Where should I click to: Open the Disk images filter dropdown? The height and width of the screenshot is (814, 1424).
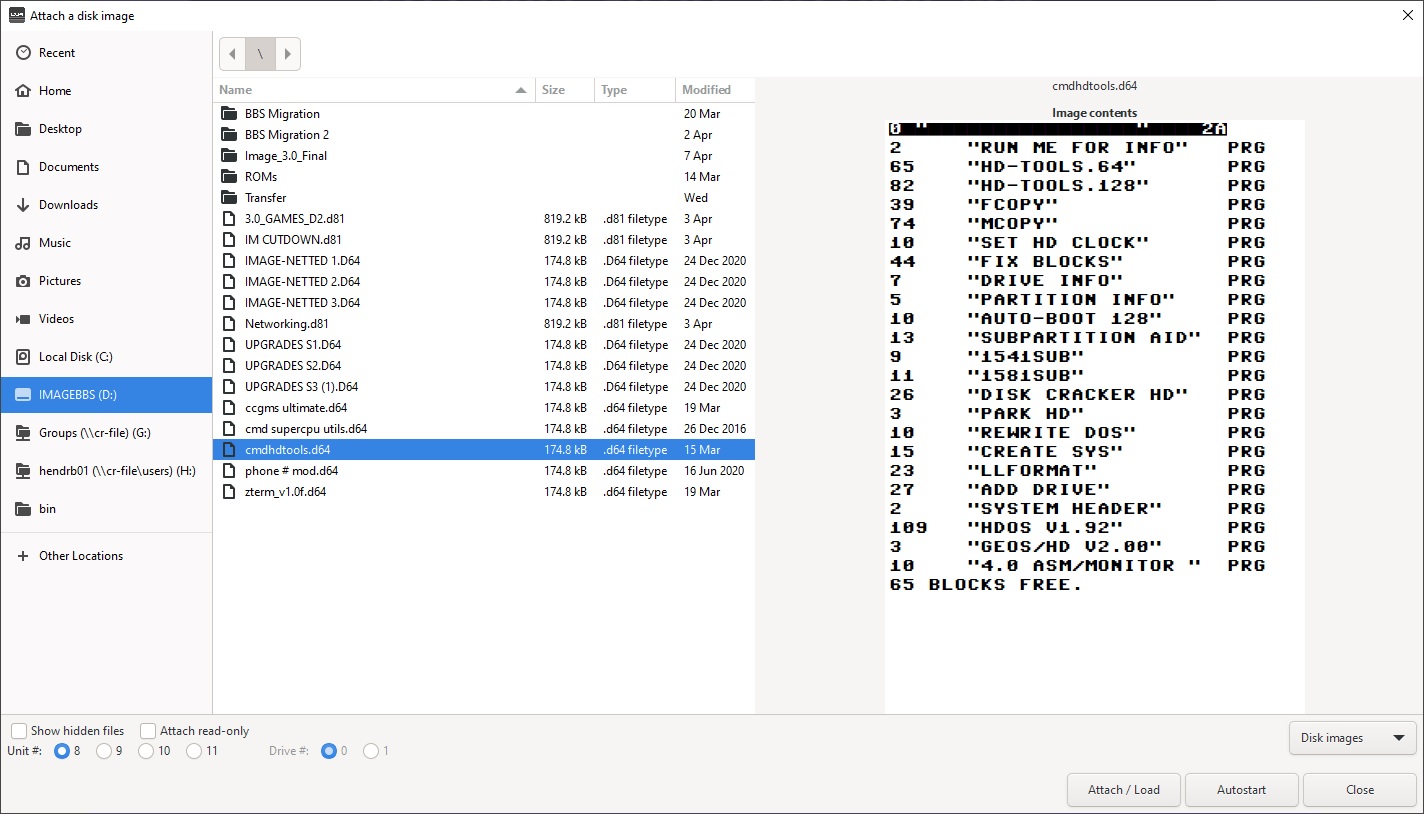coord(1352,738)
